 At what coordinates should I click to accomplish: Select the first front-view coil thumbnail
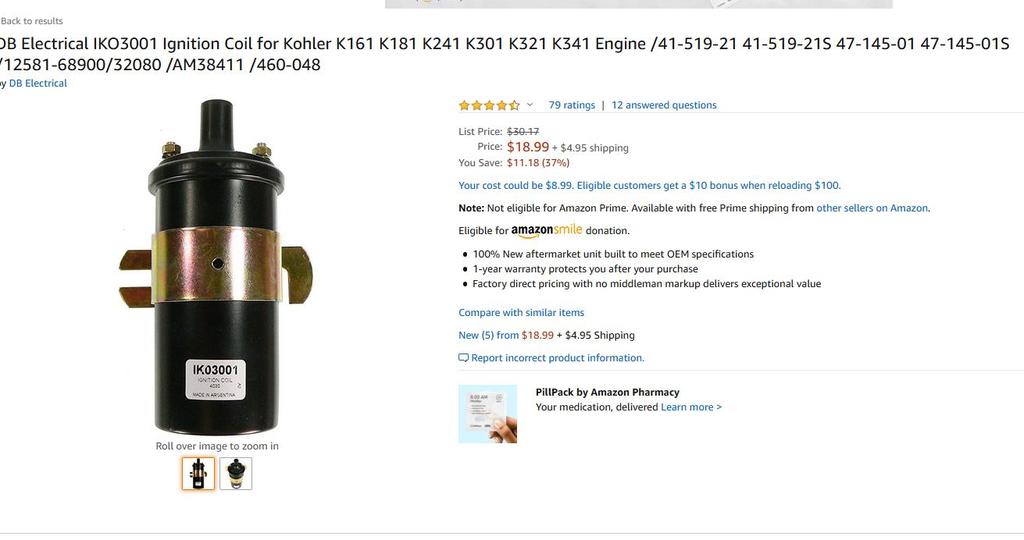[198, 473]
